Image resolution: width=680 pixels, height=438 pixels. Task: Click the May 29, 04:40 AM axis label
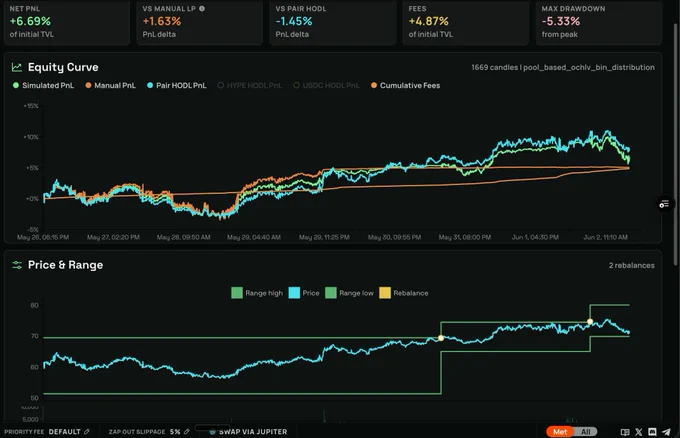pyautogui.click(x=254, y=237)
